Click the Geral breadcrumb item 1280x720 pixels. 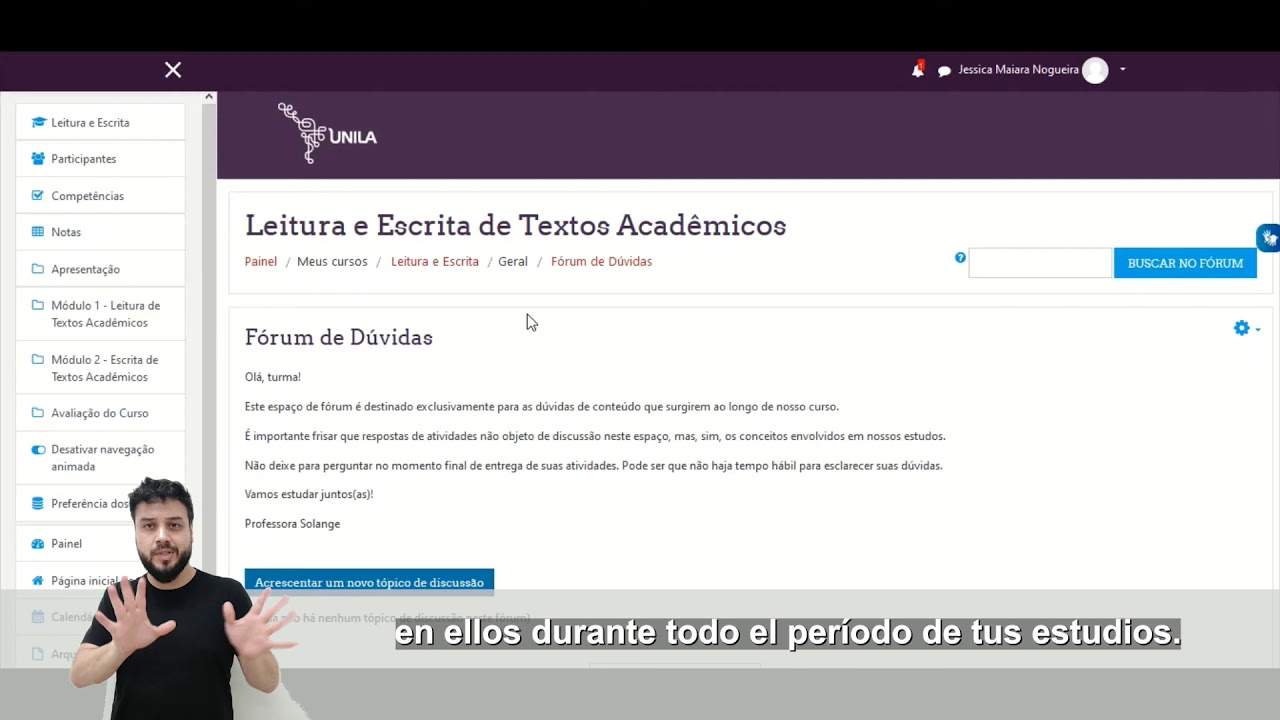tap(513, 262)
